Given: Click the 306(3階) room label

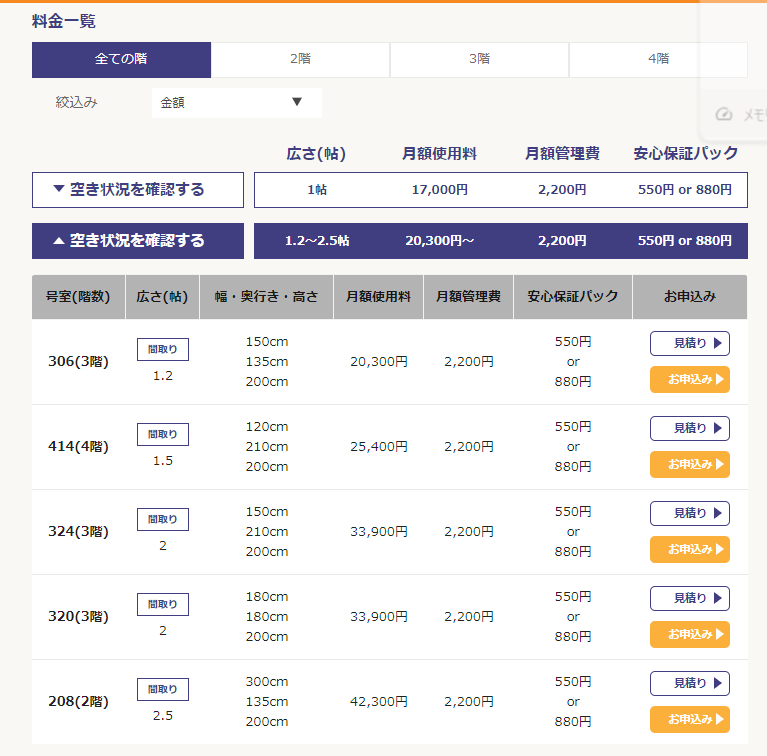Looking at the screenshot, I should [78, 362].
